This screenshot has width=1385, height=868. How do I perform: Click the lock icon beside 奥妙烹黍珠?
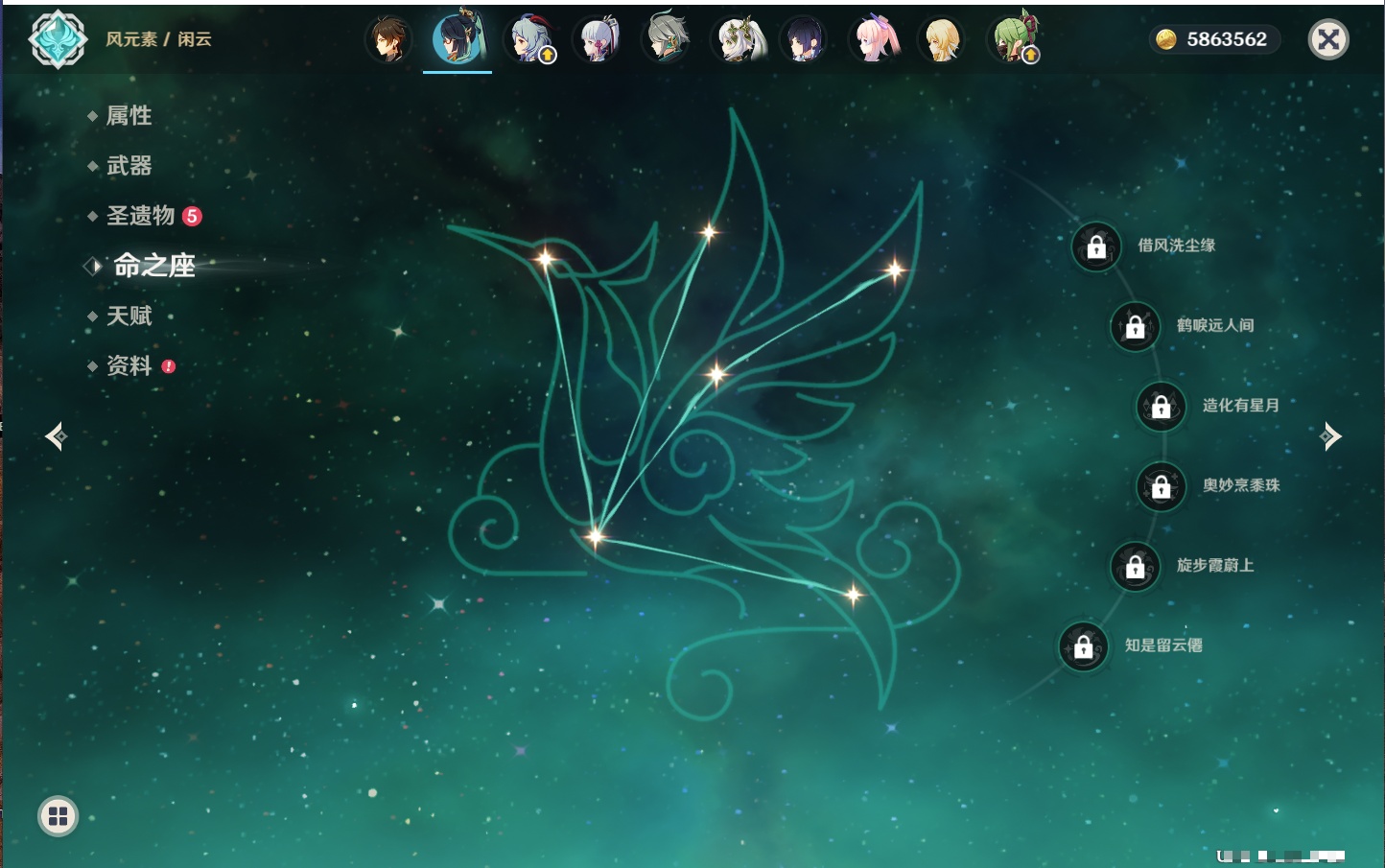click(x=1162, y=486)
